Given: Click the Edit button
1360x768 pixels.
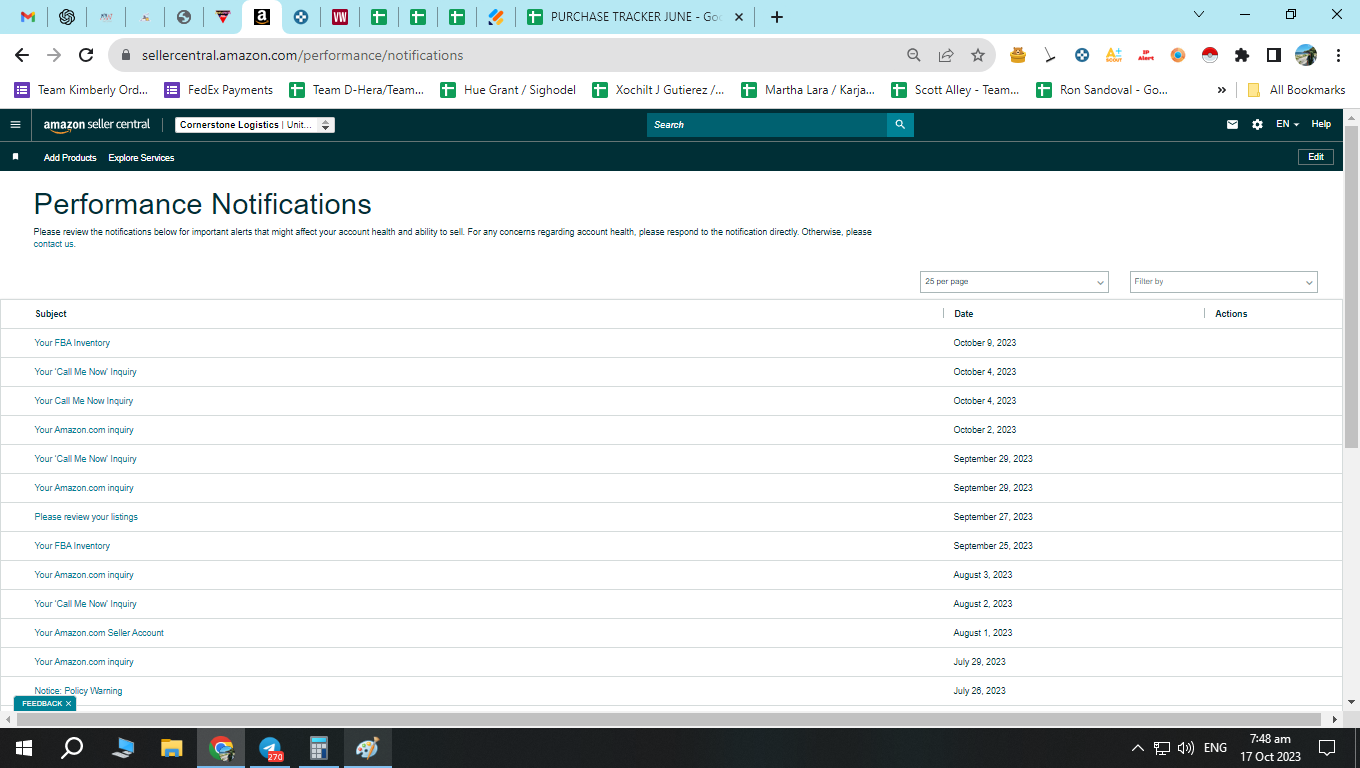Looking at the screenshot, I should (1316, 157).
